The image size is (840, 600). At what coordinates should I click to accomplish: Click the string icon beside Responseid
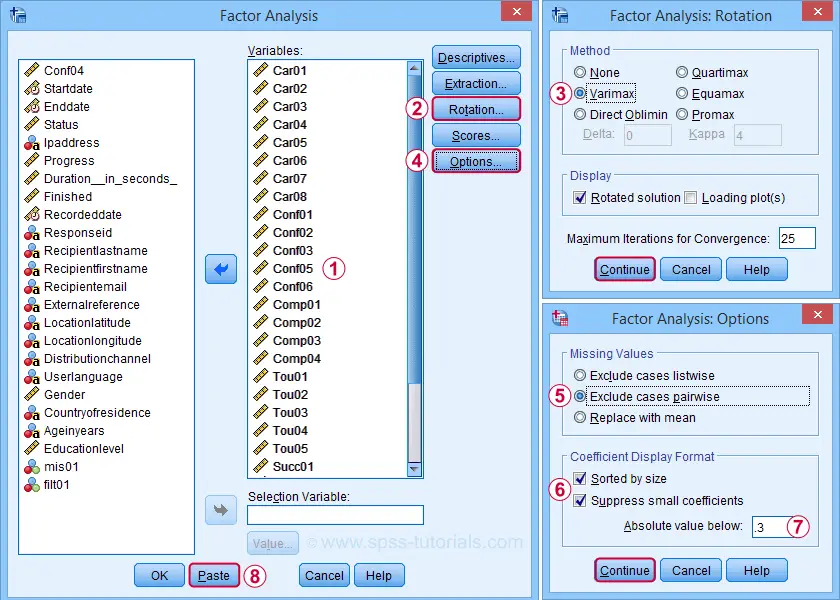pos(32,232)
